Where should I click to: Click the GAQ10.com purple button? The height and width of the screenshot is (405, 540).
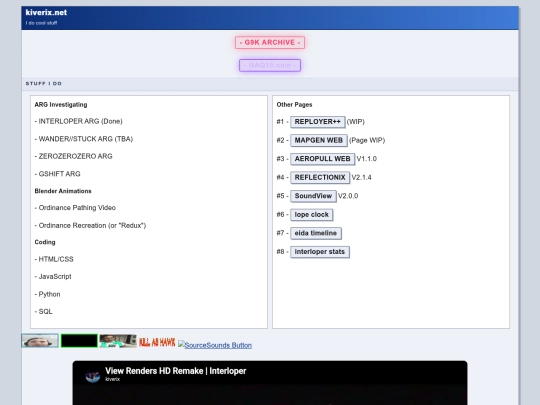click(x=270, y=65)
